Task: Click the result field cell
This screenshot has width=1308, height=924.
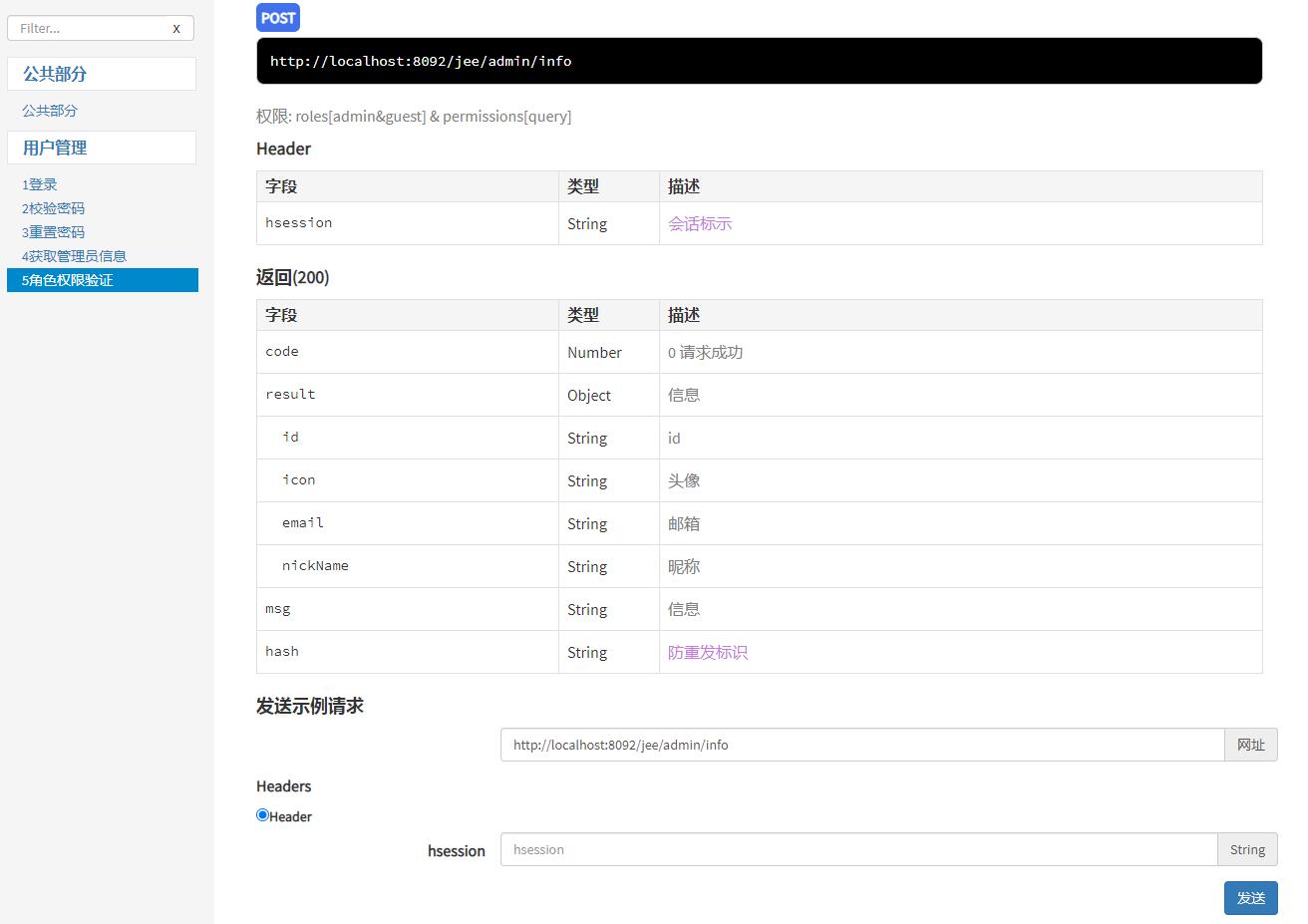Action: [x=408, y=395]
